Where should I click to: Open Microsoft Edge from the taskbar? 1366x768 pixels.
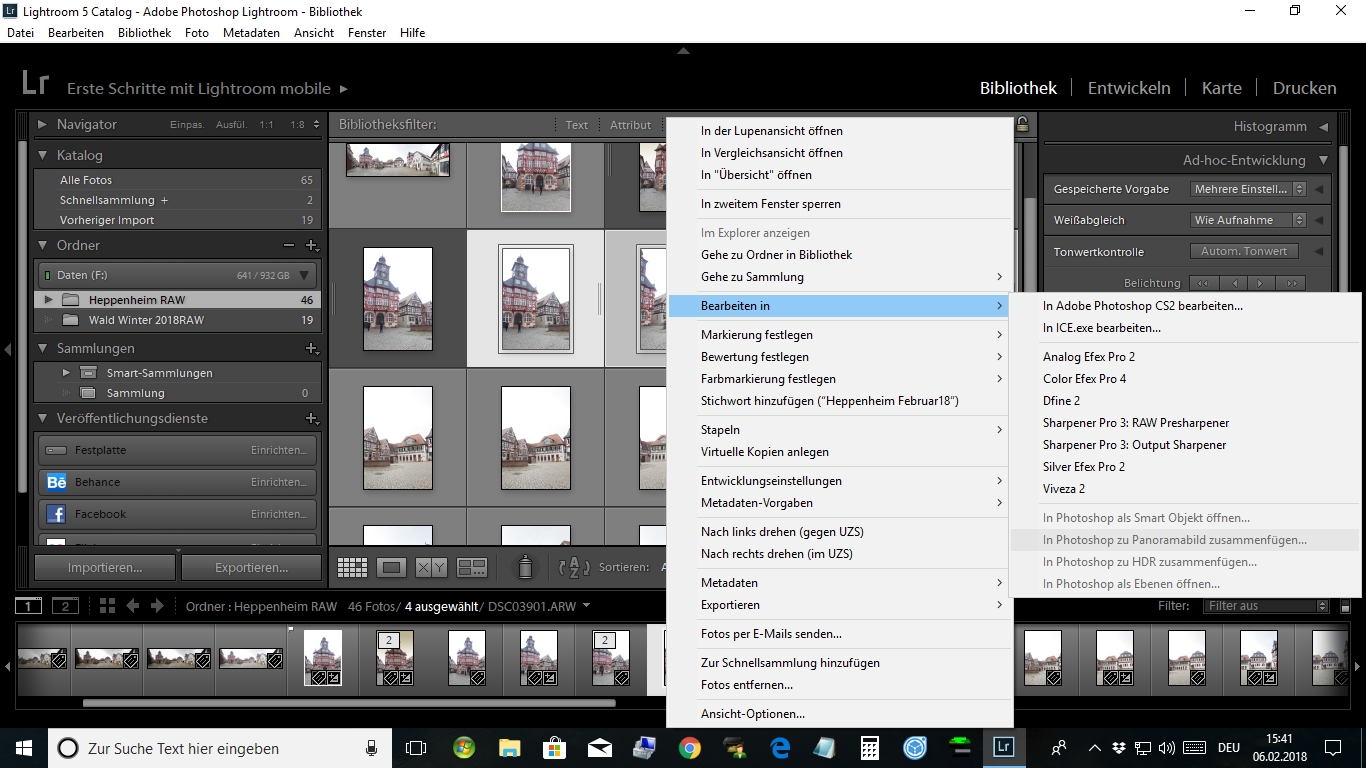coord(780,748)
